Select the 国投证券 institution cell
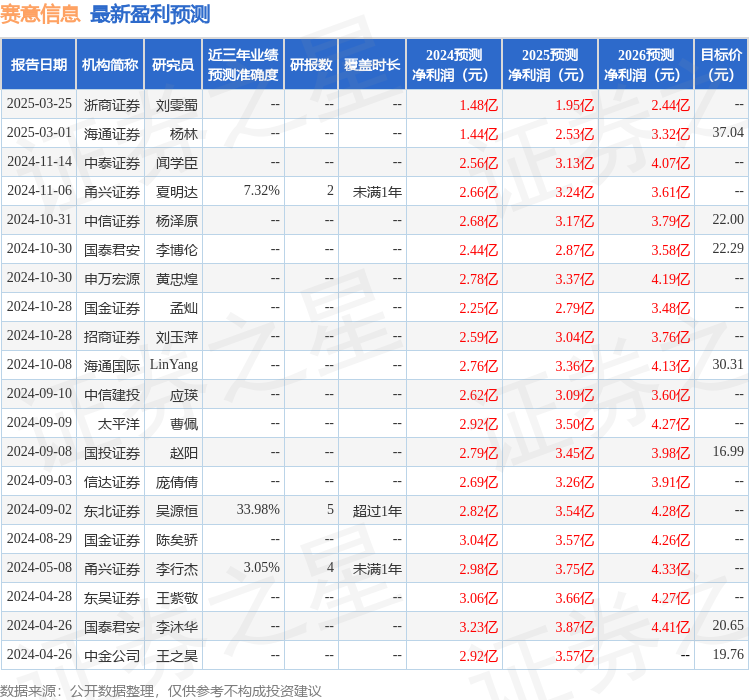Viewport: 749px width, 700px height. pos(112,452)
